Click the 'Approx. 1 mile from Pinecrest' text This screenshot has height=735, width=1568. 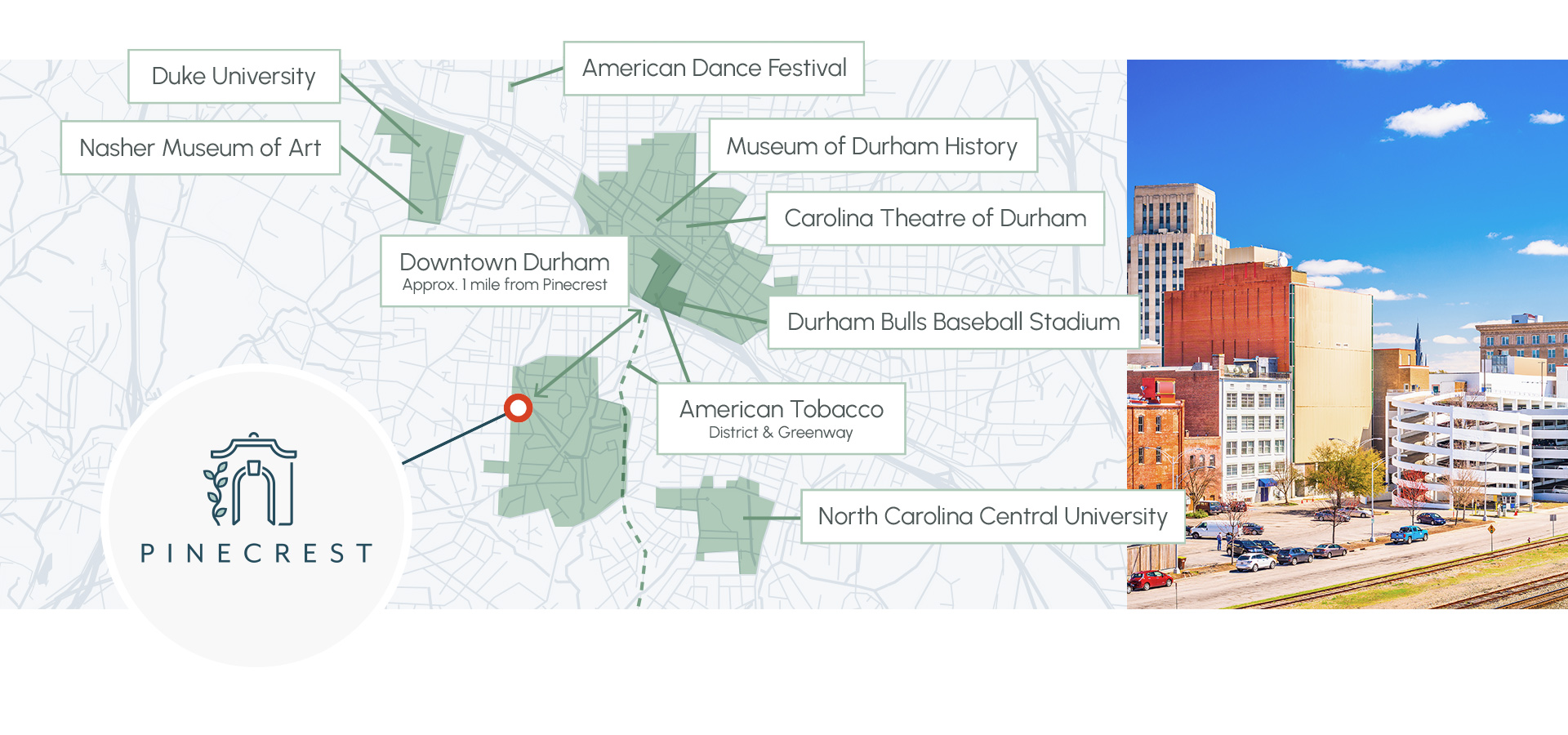[x=505, y=285]
